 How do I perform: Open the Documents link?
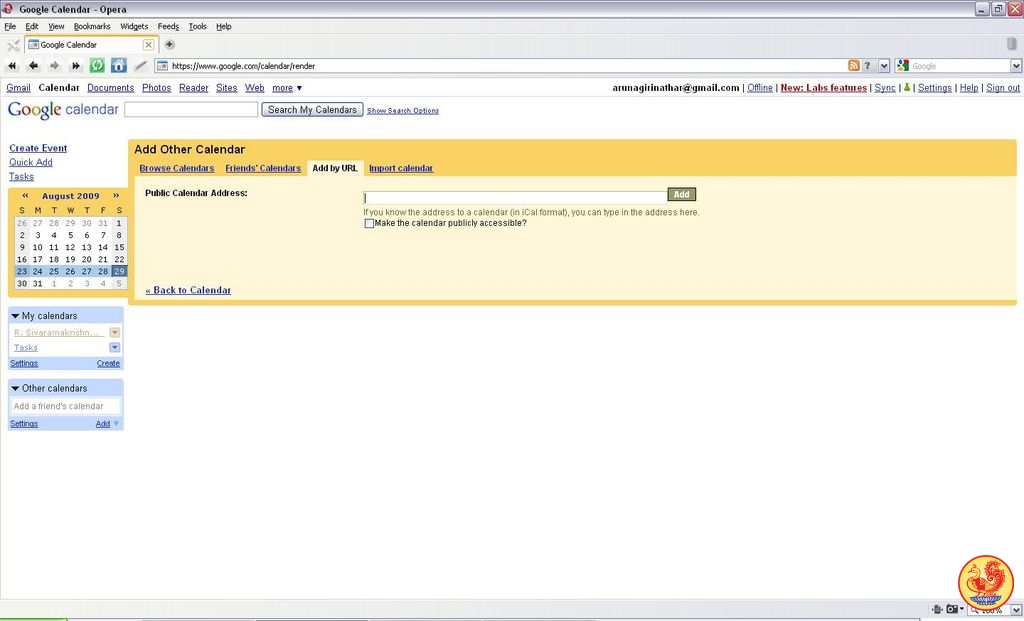110,88
